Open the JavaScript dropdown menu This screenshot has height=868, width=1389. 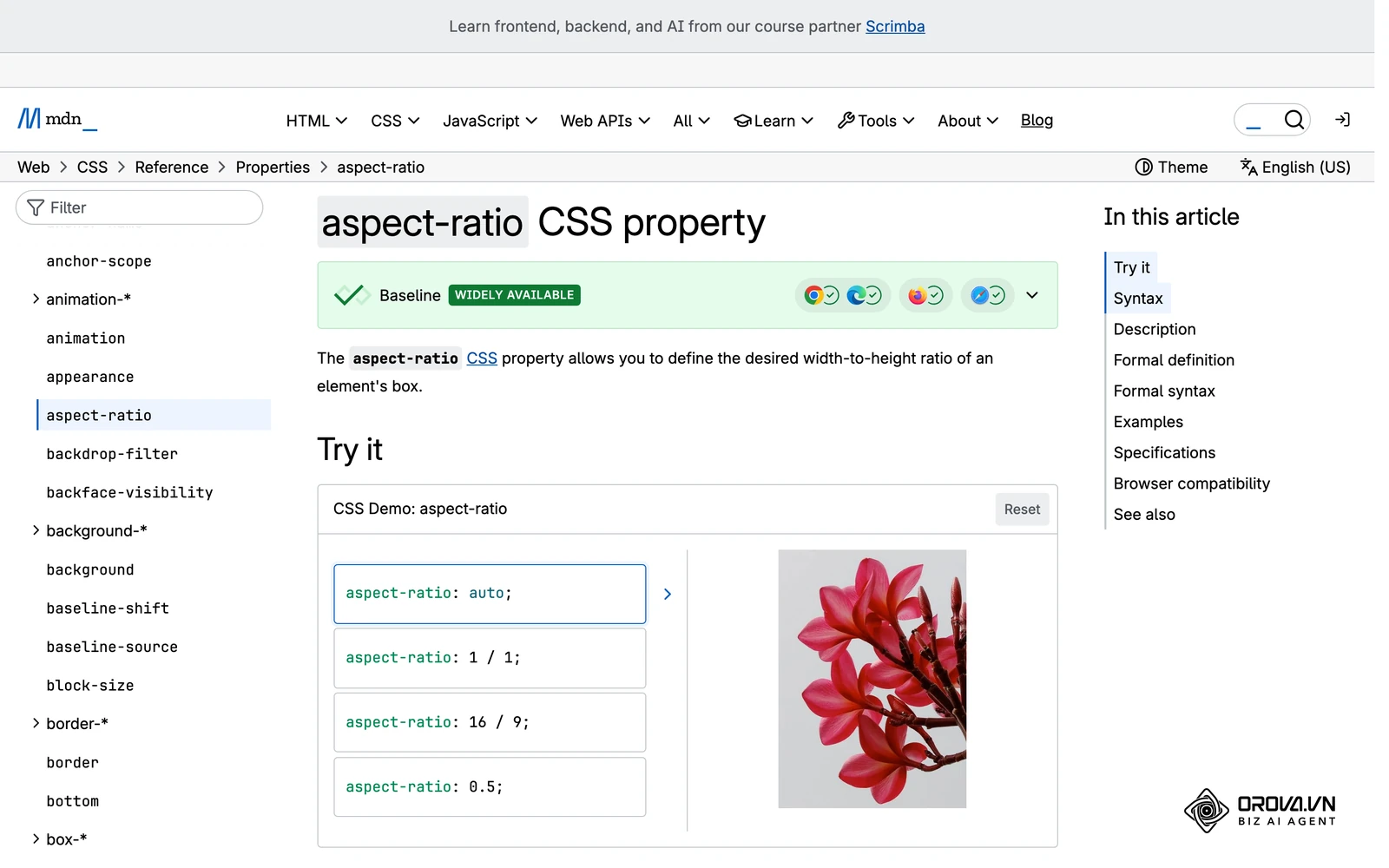click(490, 121)
